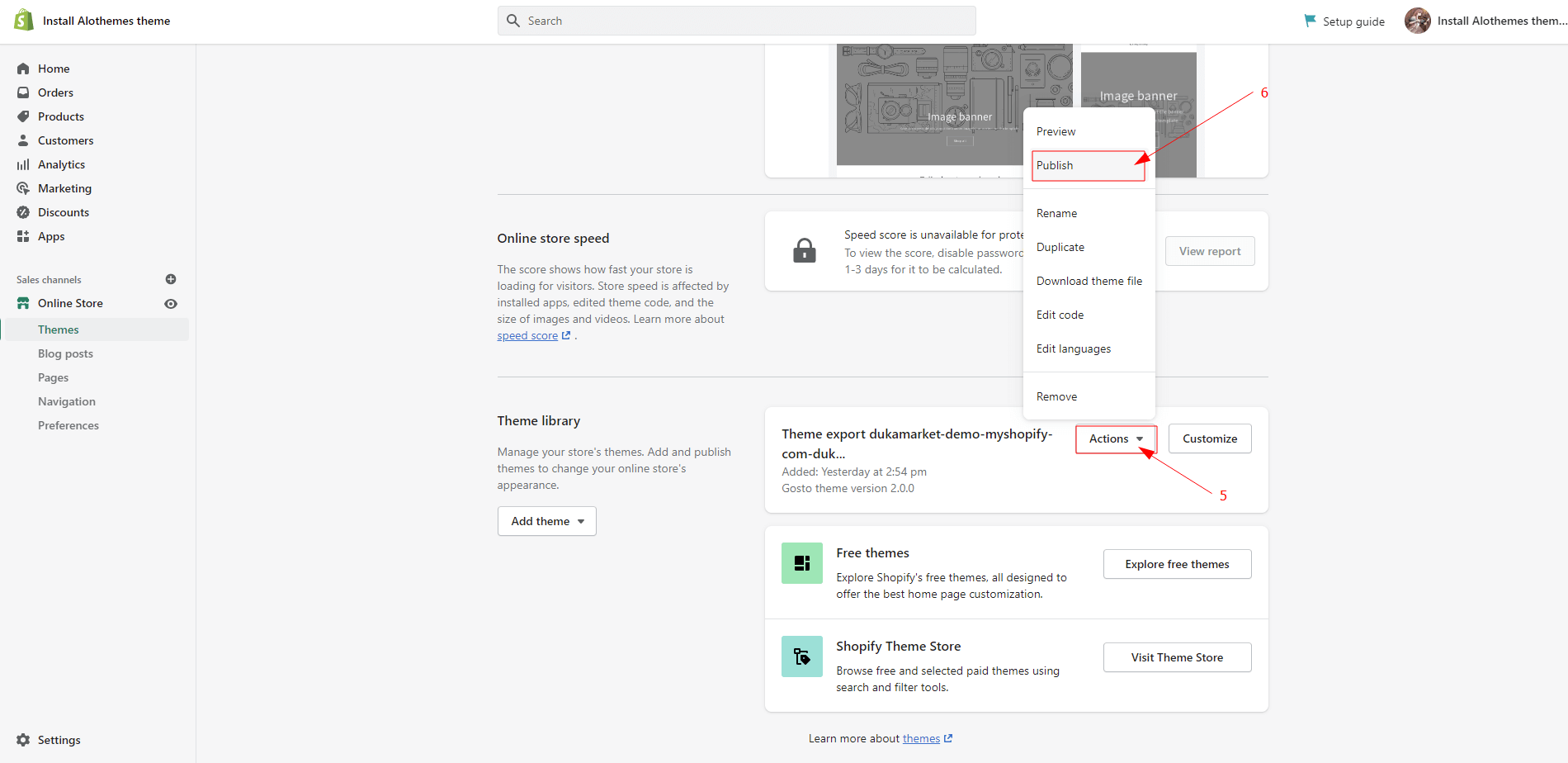Expand the Add theme dropdown
Viewport: 1568px width, 763px height.
[x=546, y=521]
